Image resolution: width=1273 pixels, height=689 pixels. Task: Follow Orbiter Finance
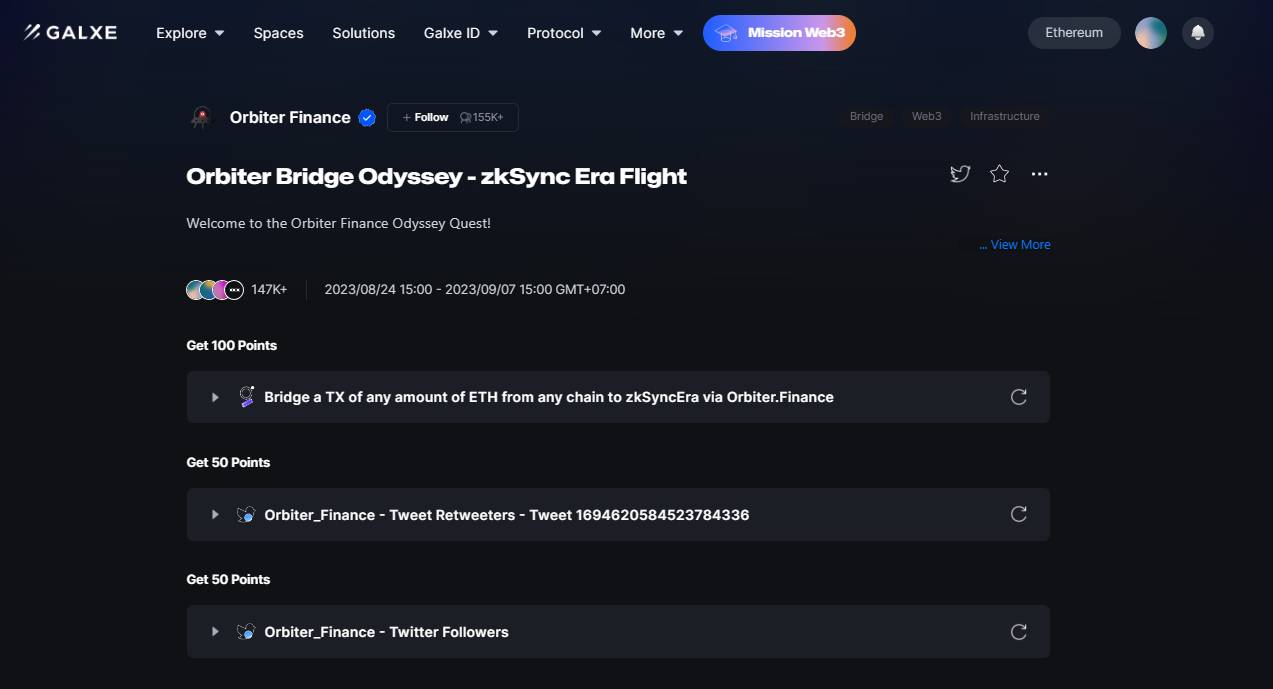(452, 118)
